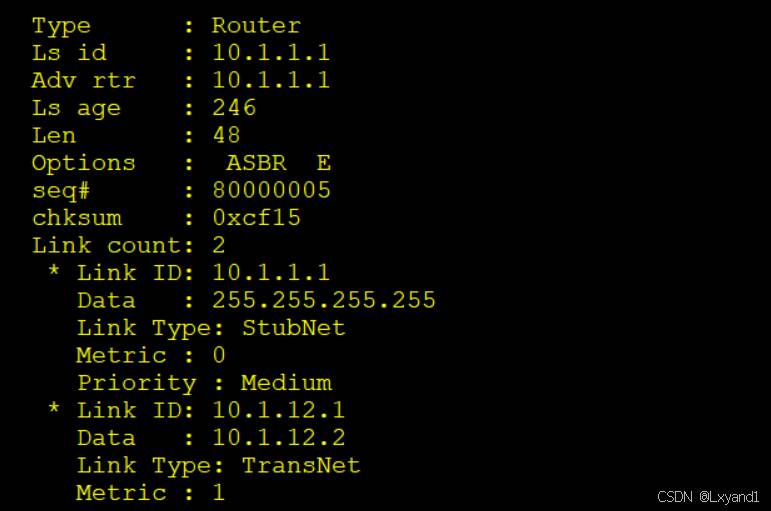The width and height of the screenshot is (771, 511).
Task: Click the second Link ID 10.1.12.1
Action: pos(278,410)
